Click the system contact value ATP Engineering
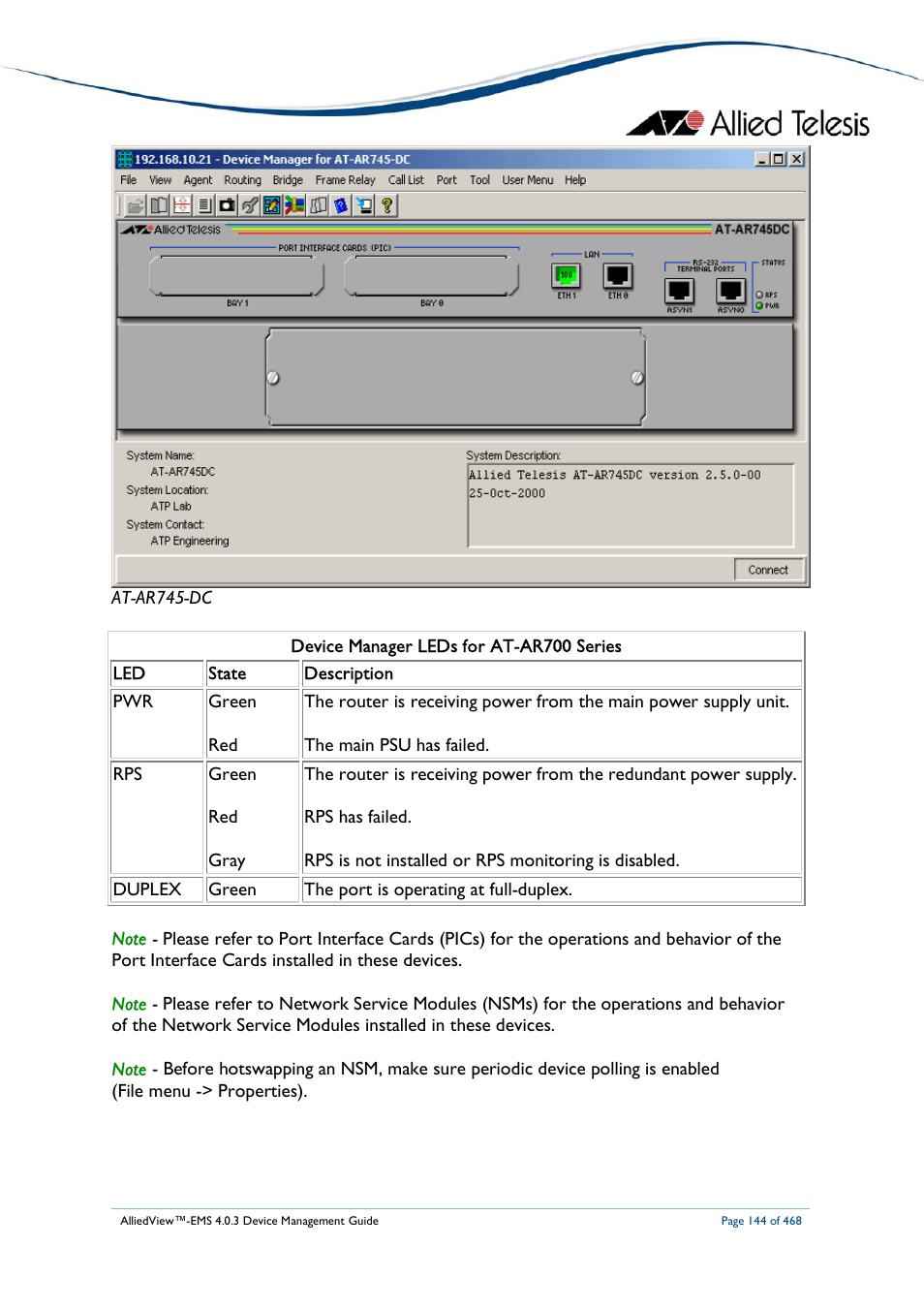Viewport: 924px width, 1309px height. pos(190,542)
